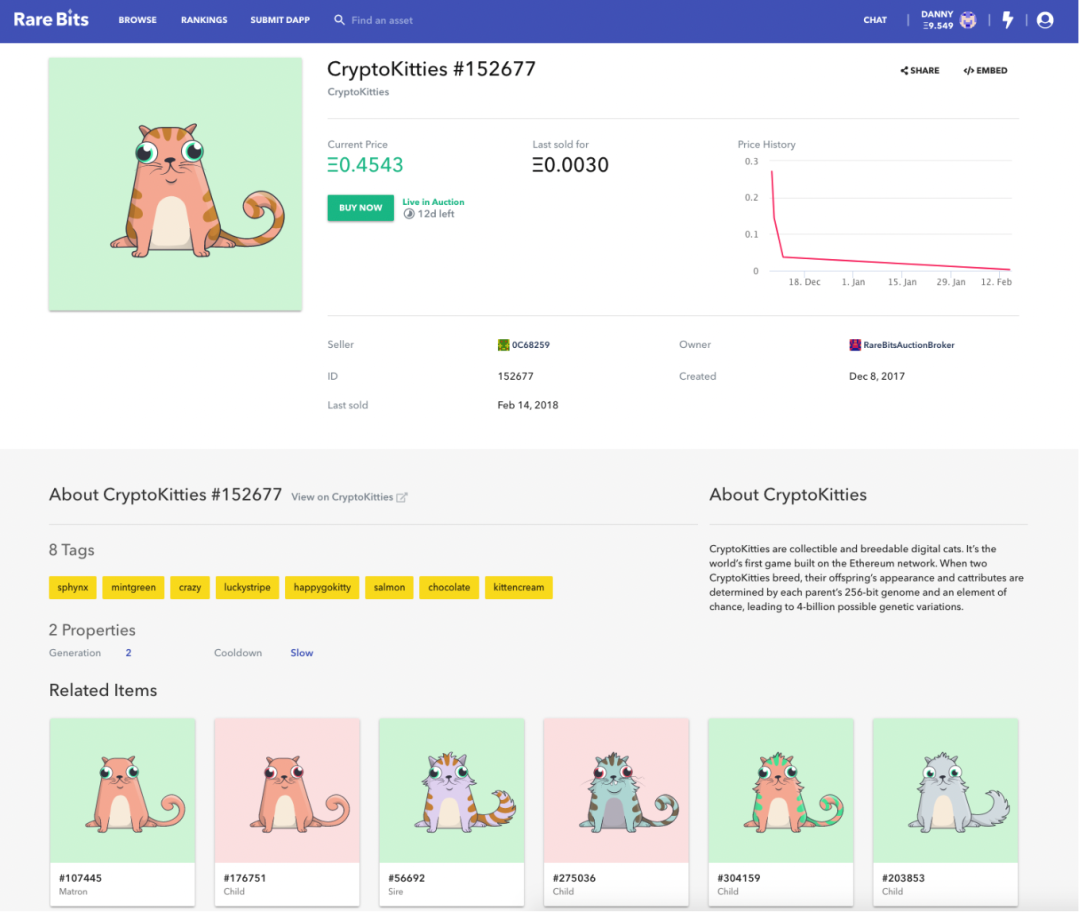Open RareBitsAuctionBroker owner link
Image resolution: width=1080 pixels, height=912 pixels.
click(908, 344)
